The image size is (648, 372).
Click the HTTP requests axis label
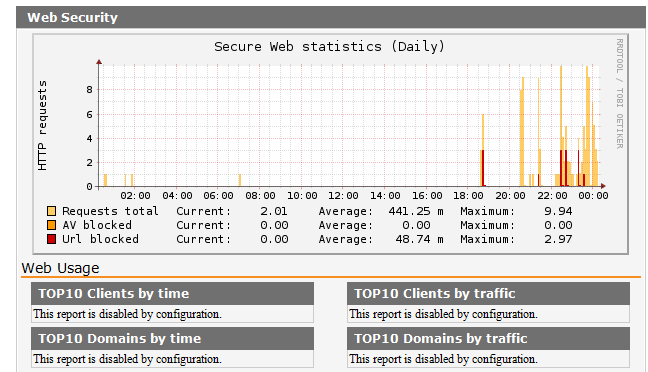(42, 126)
